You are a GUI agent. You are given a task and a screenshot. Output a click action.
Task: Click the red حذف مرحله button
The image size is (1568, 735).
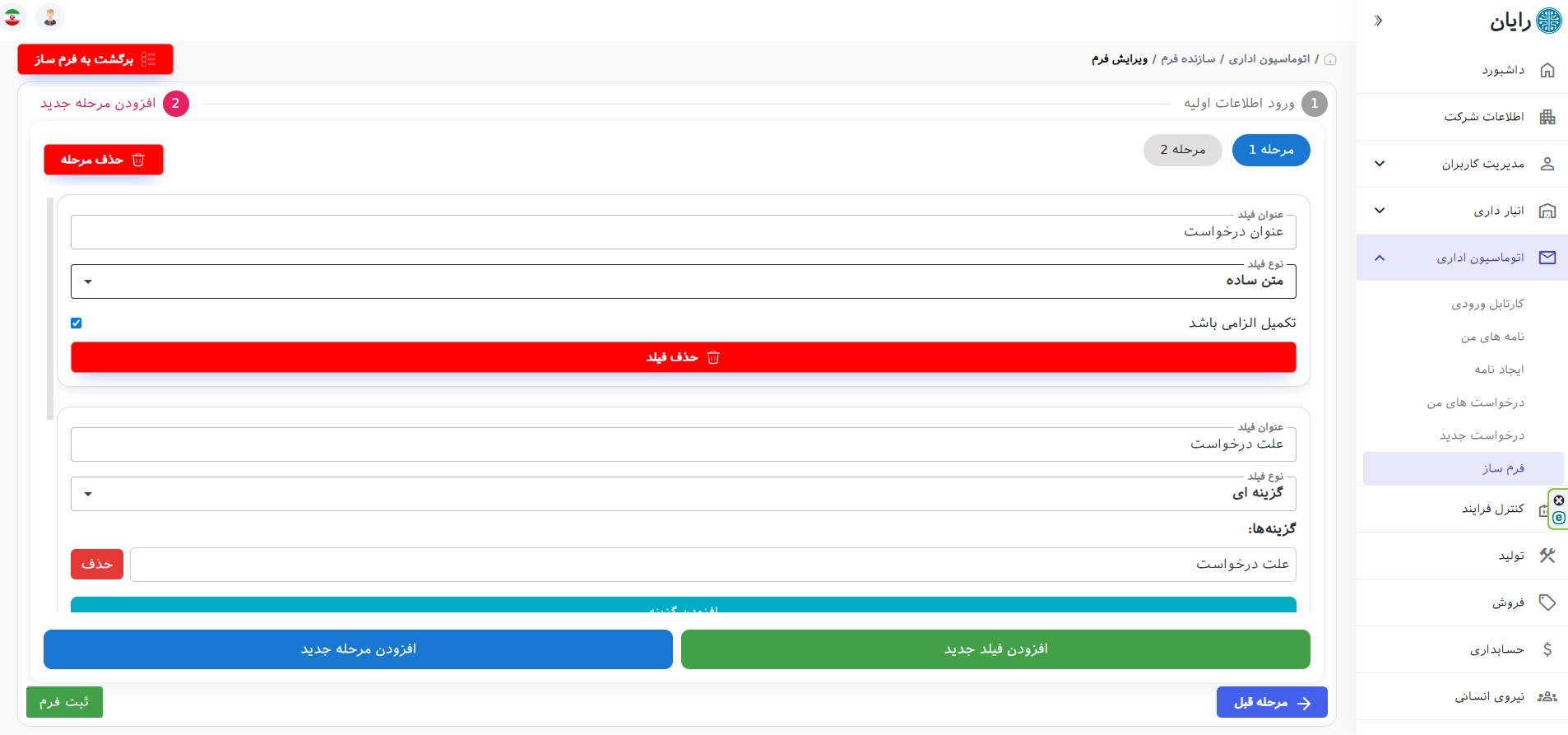[104, 160]
